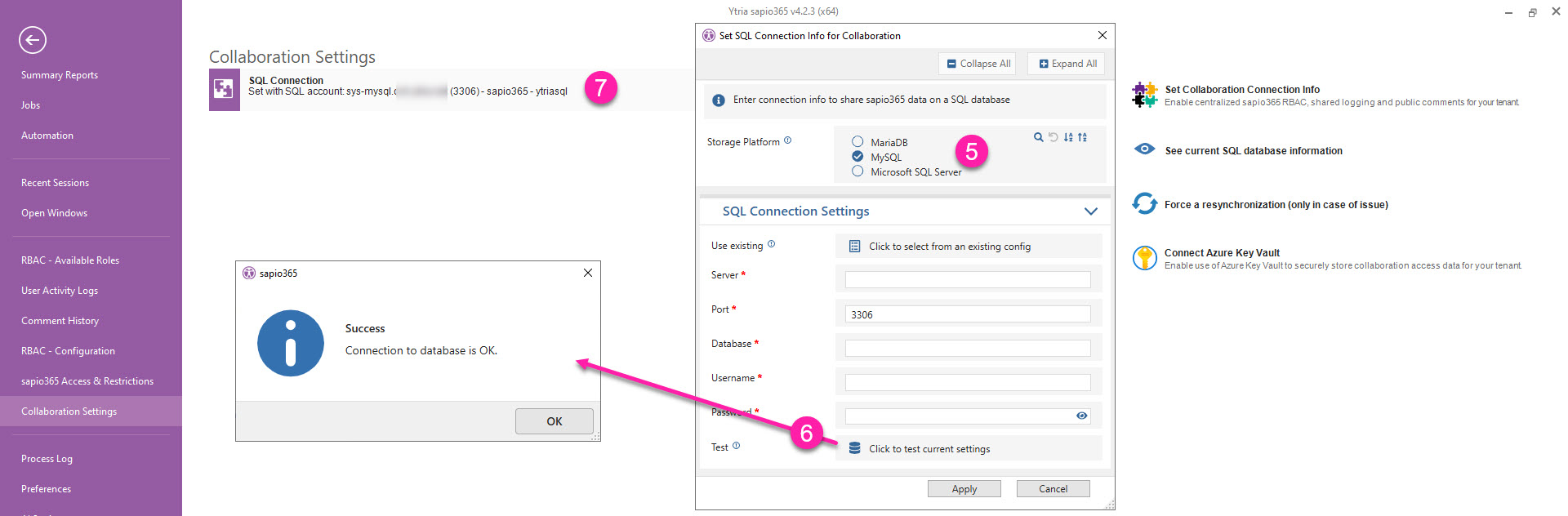Close the Set SQL Connection Info dialog

click(x=1102, y=35)
